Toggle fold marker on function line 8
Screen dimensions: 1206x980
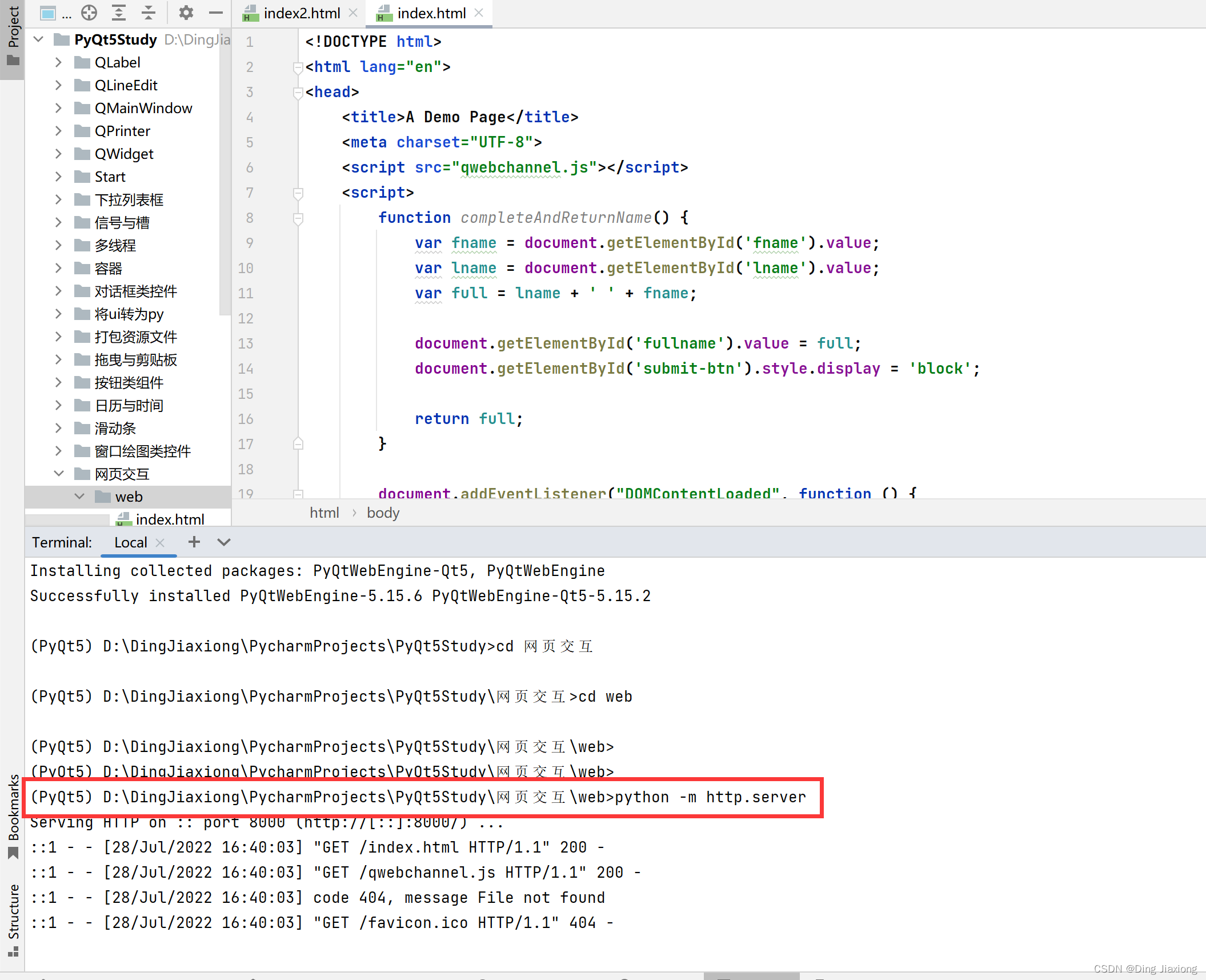(x=298, y=218)
